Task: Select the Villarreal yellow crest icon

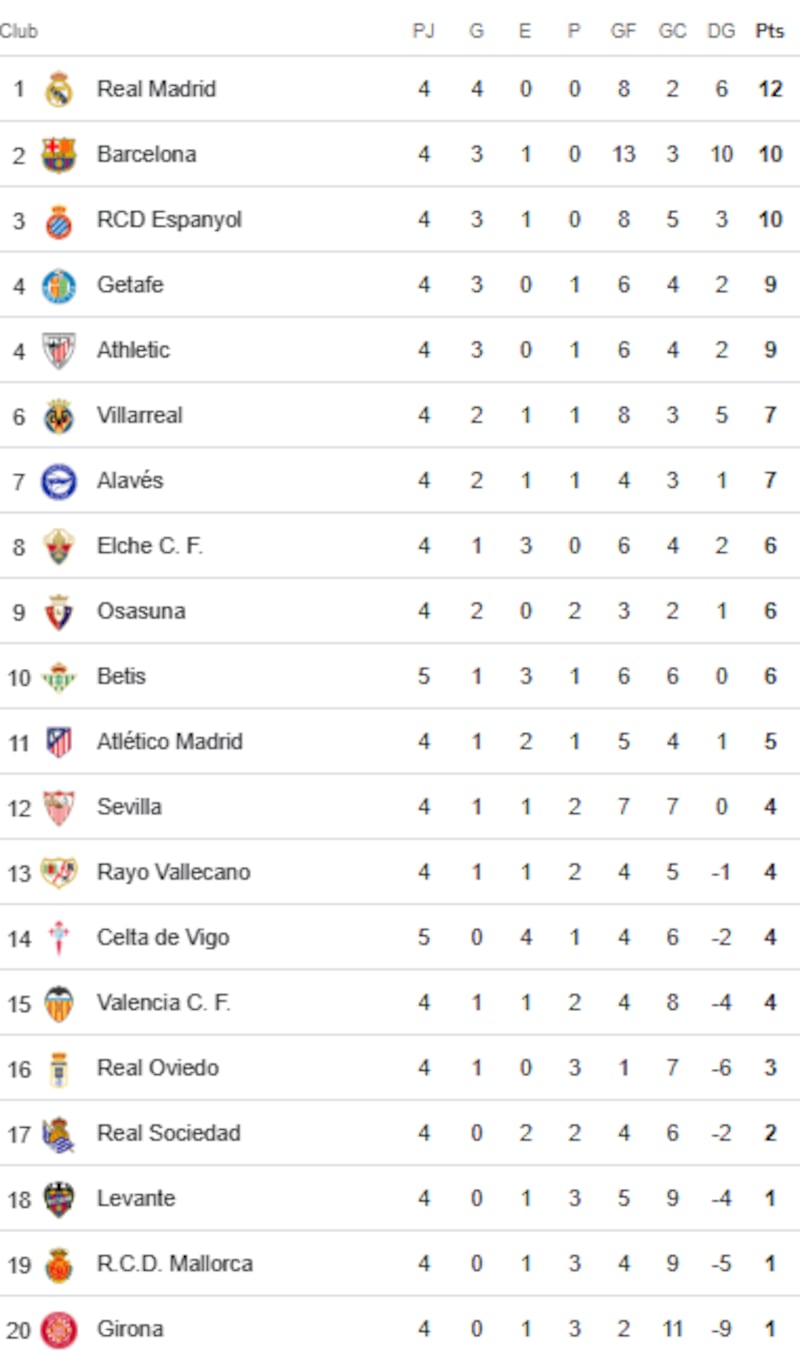Action: (x=59, y=416)
